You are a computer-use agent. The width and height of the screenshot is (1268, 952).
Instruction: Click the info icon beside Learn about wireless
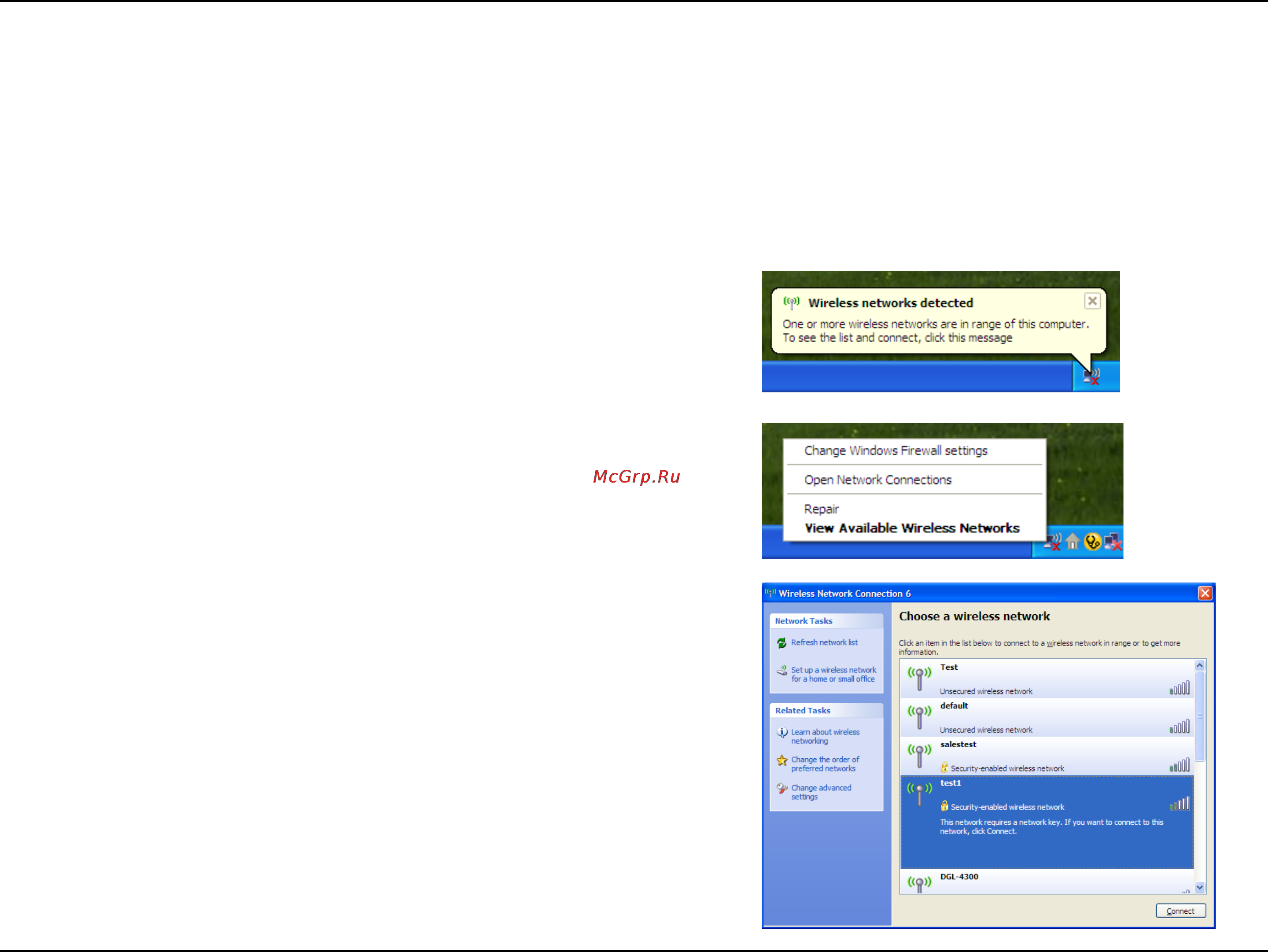pyautogui.click(x=782, y=732)
